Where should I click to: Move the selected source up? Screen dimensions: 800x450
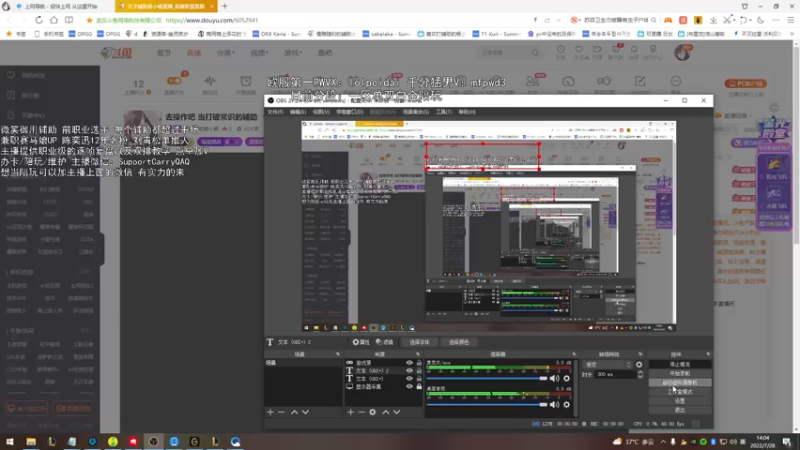click(386, 412)
